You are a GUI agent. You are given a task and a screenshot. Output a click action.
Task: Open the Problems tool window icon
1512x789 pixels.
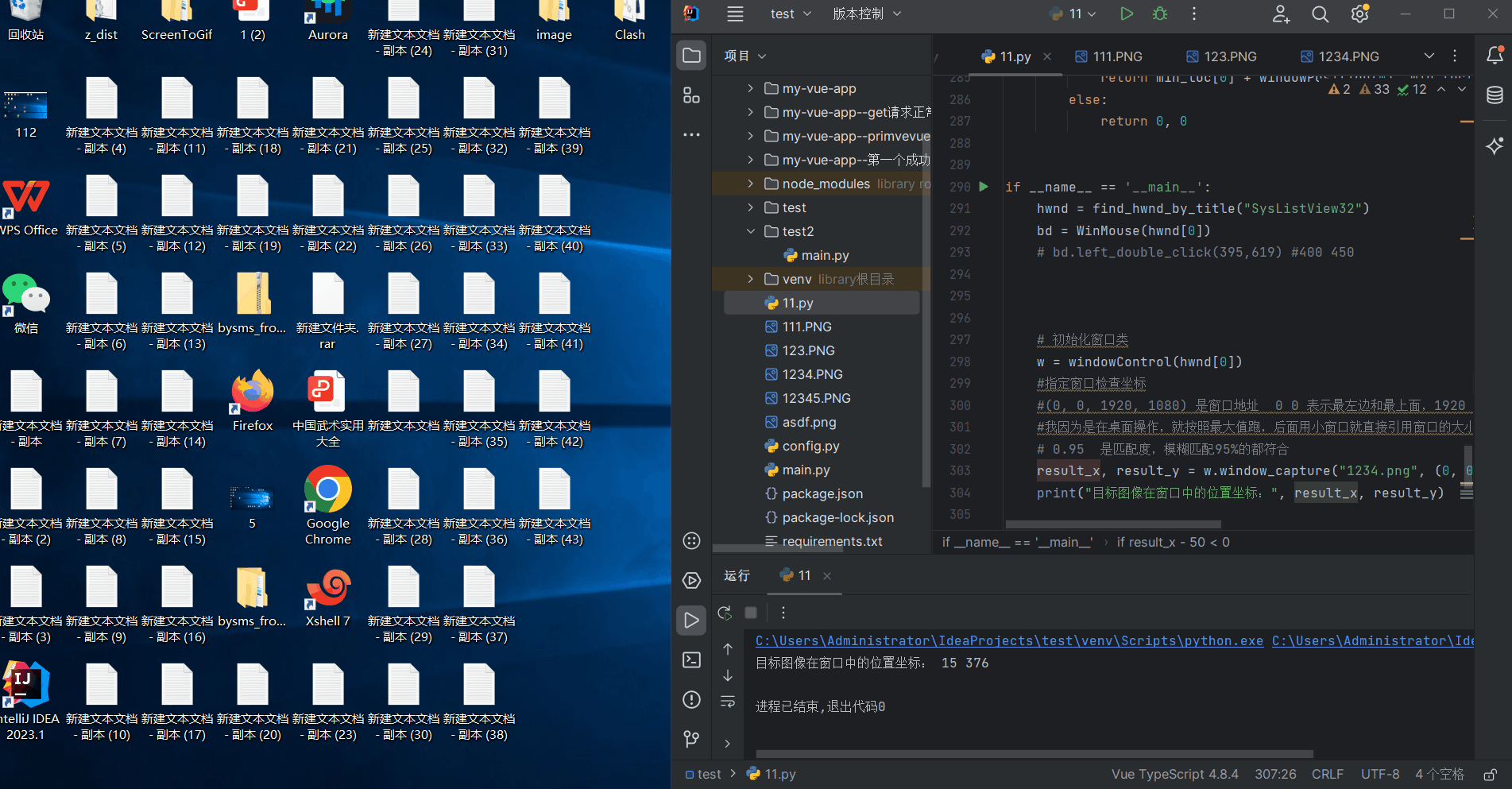click(691, 700)
